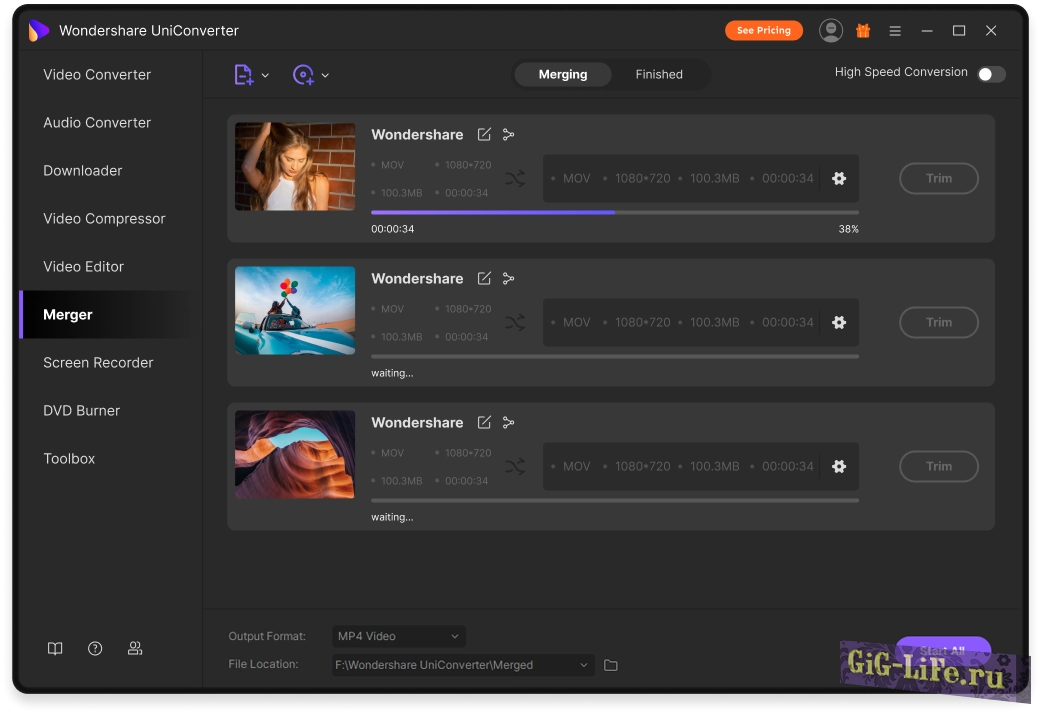Click Trim button for the first video
The width and height of the screenshot is (1041, 714).
pyautogui.click(x=938, y=179)
